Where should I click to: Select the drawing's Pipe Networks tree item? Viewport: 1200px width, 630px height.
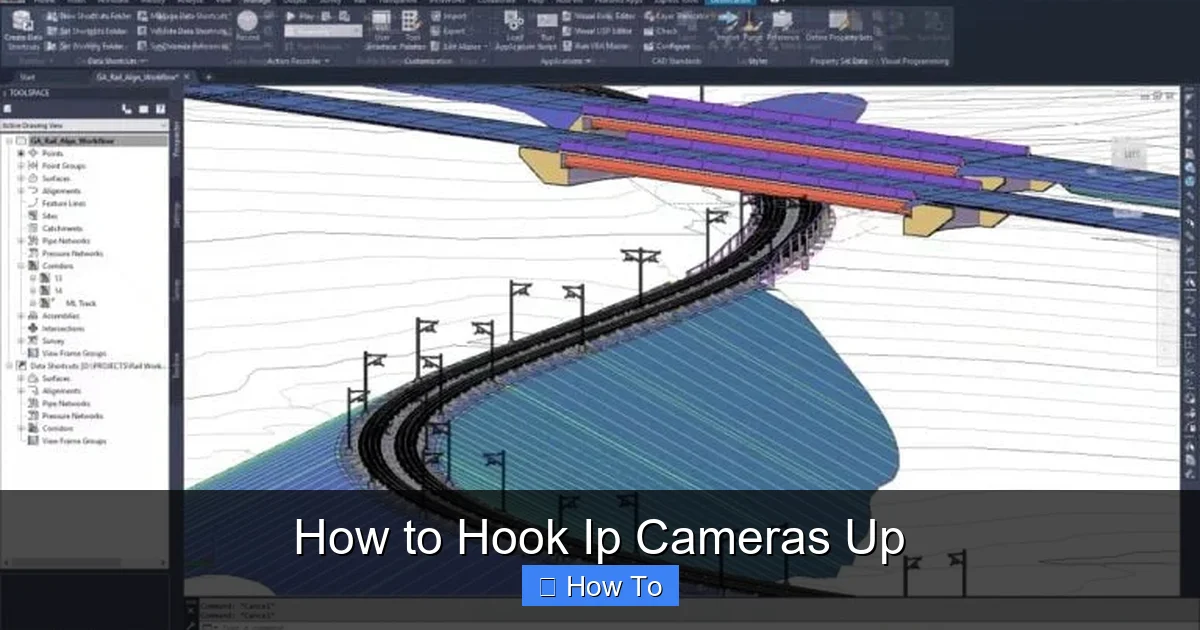point(66,241)
